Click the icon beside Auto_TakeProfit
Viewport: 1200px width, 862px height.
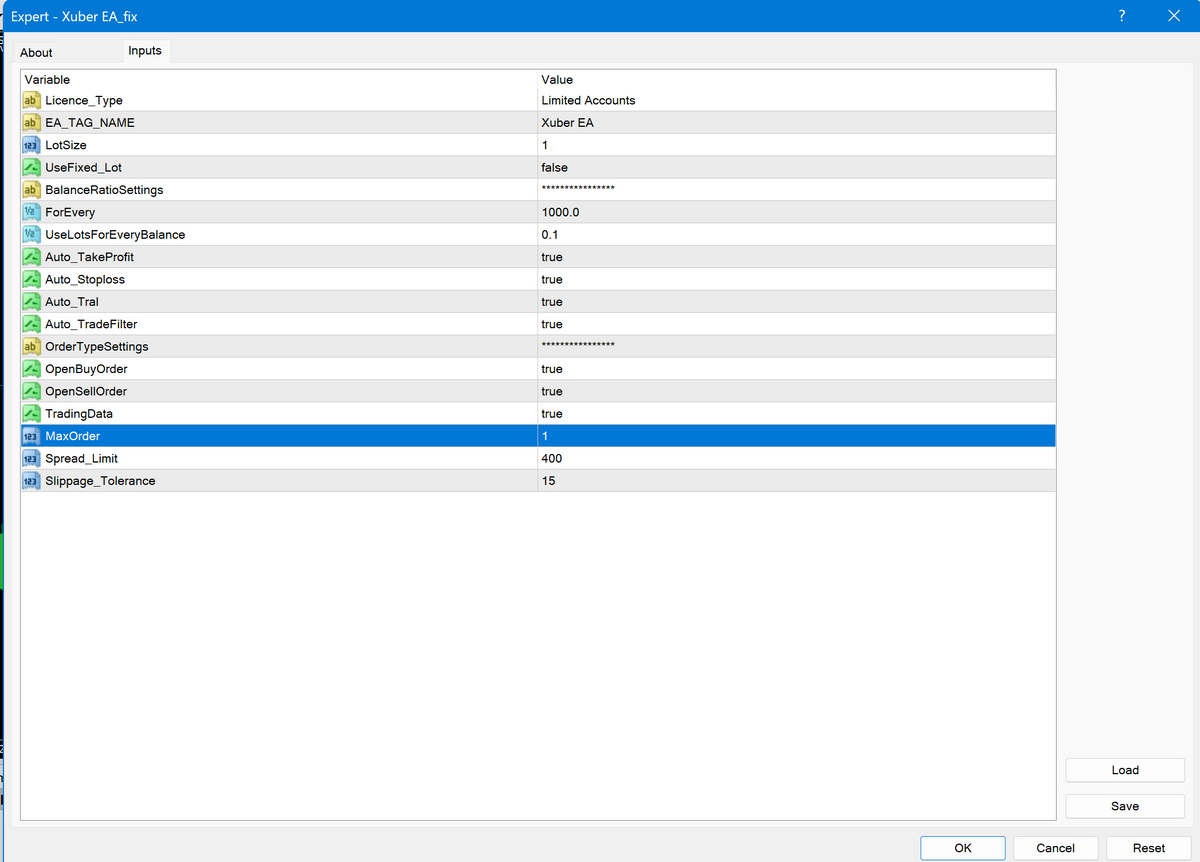tap(30, 257)
